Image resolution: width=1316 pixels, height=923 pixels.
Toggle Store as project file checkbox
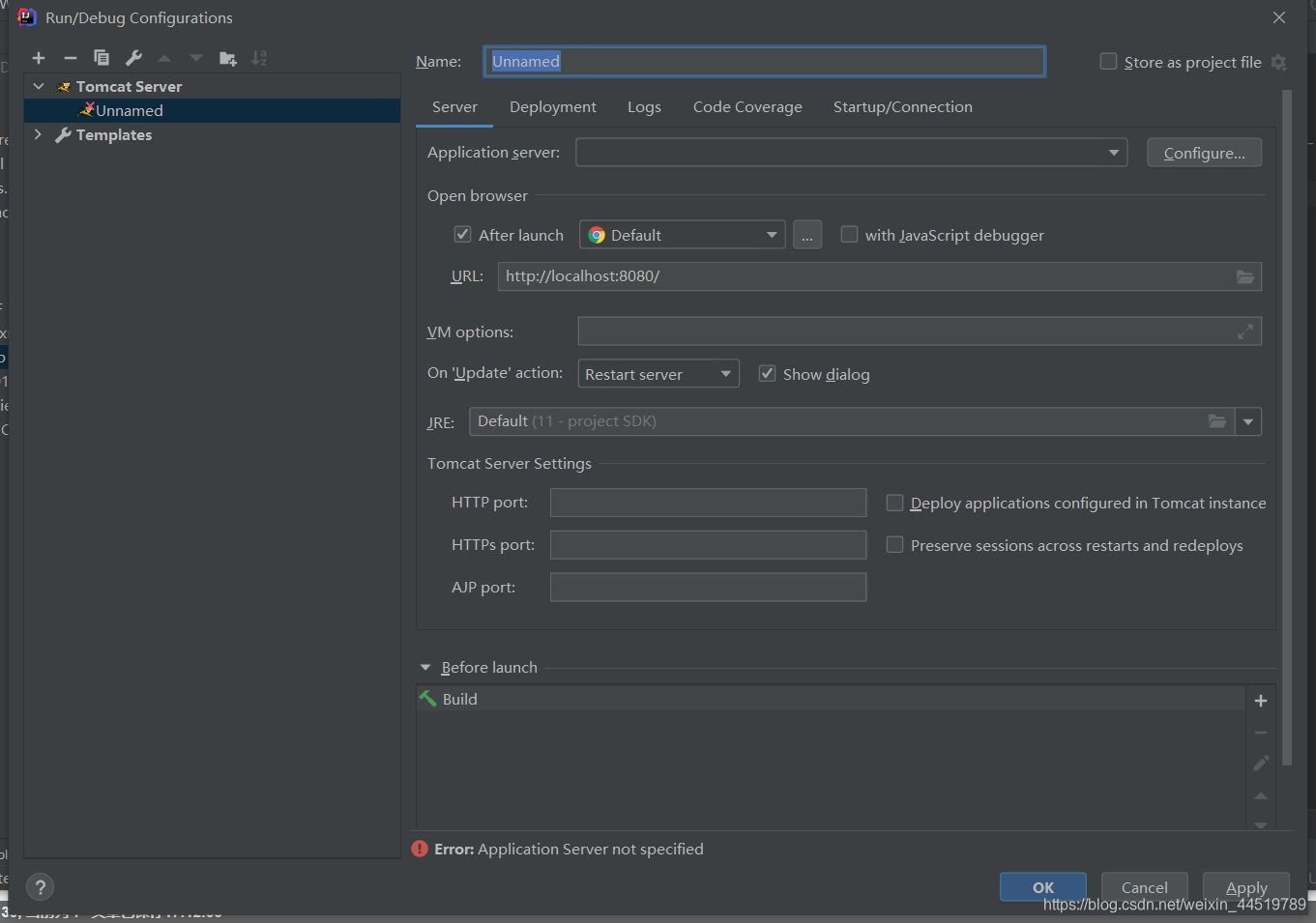tap(1108, 62)
